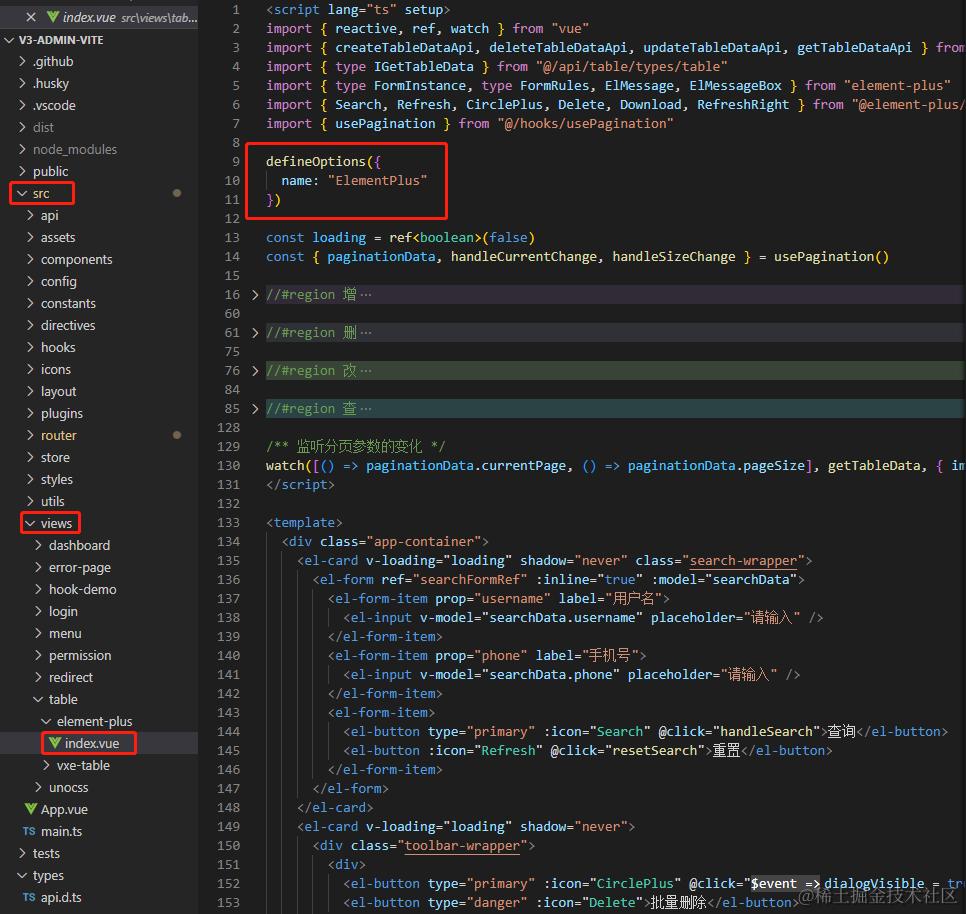Click the modified dot beside src folder
The width and height of the screenshot is (966, 914).
177,193
